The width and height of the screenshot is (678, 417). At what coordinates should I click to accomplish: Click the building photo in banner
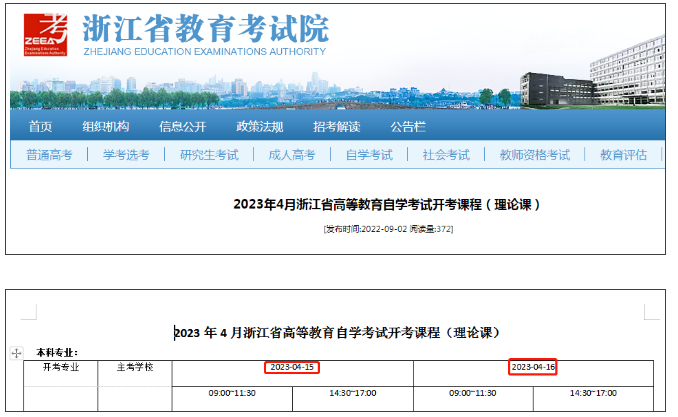coord(592,74)
